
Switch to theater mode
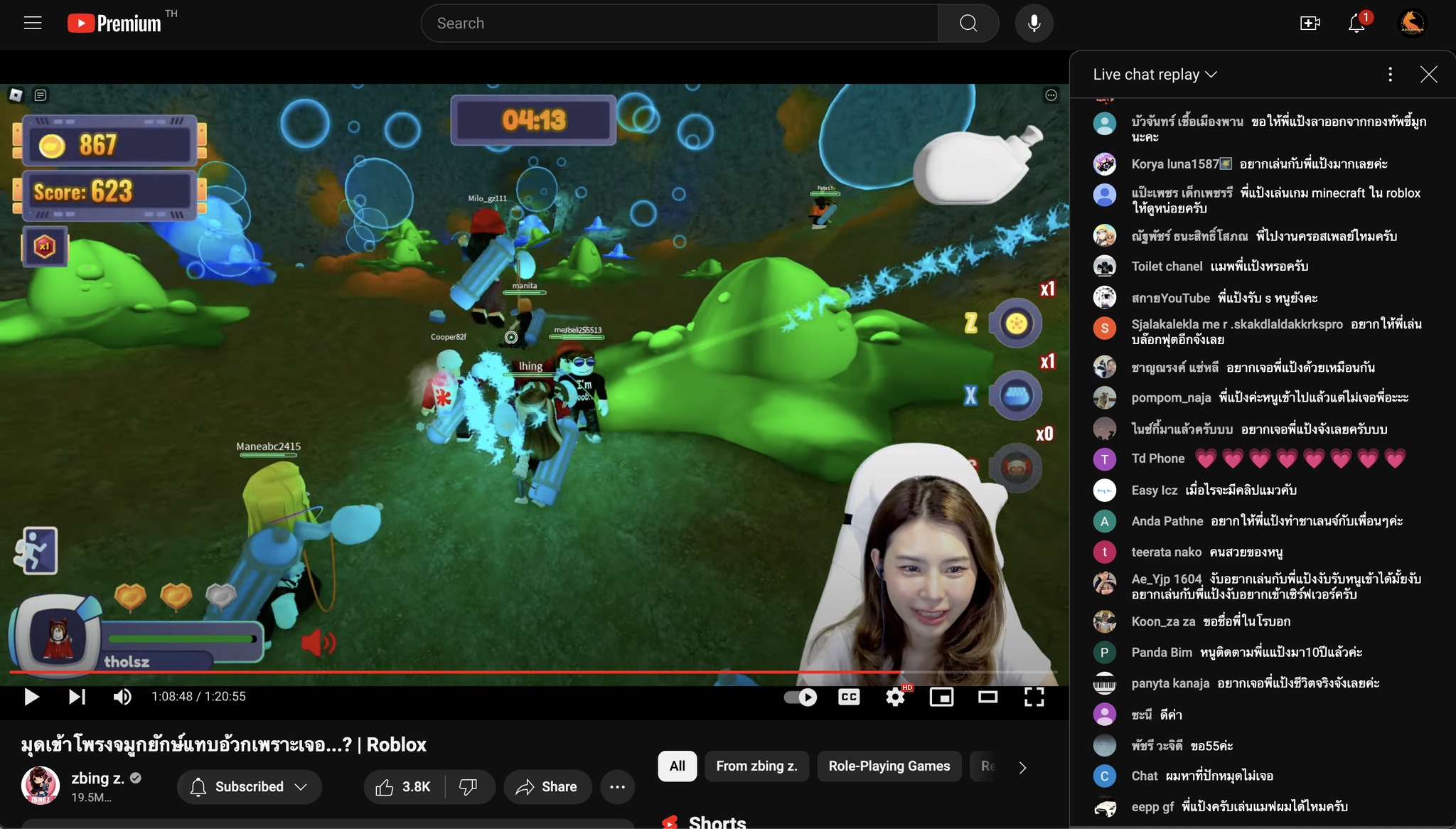click(987, 697)
